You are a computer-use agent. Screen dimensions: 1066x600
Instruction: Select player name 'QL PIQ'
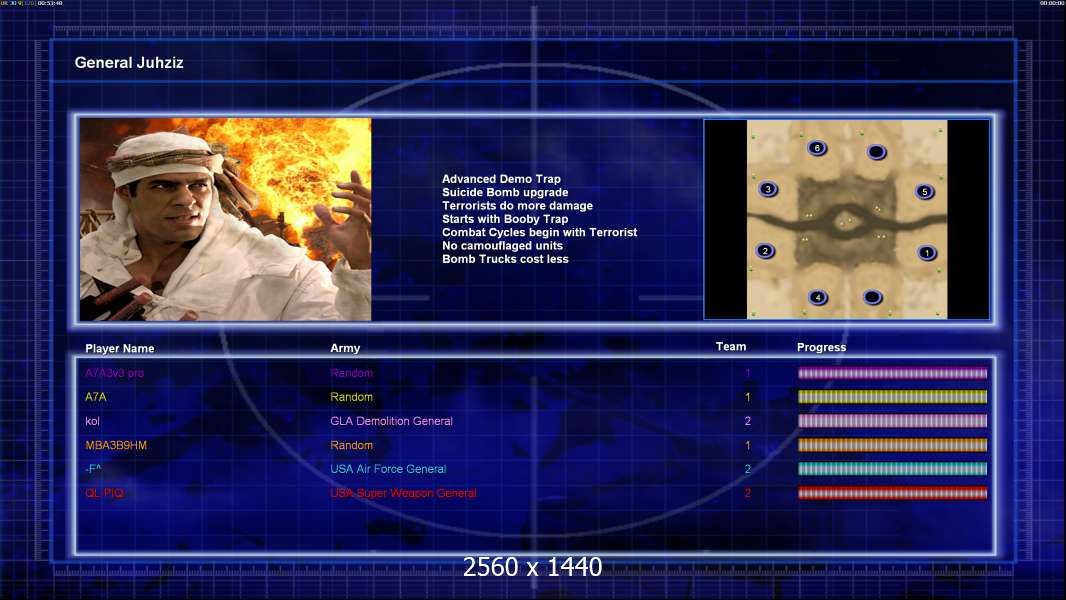[105, 493]
